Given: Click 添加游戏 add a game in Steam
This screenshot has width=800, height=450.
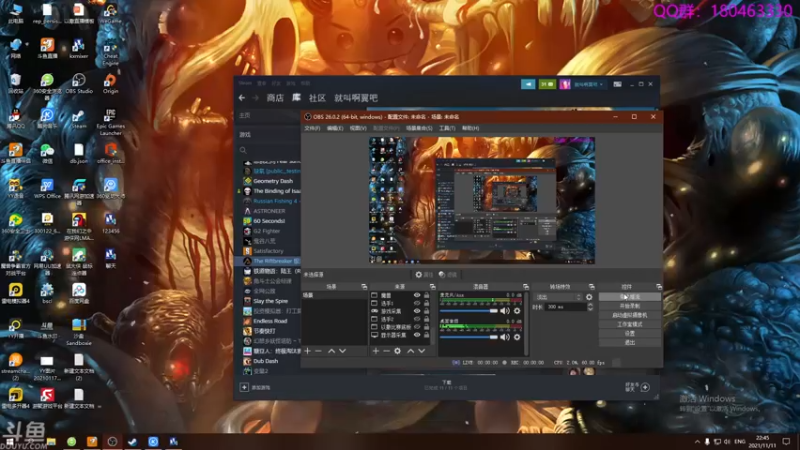Looking at the screenshot, I should (255, 387).
